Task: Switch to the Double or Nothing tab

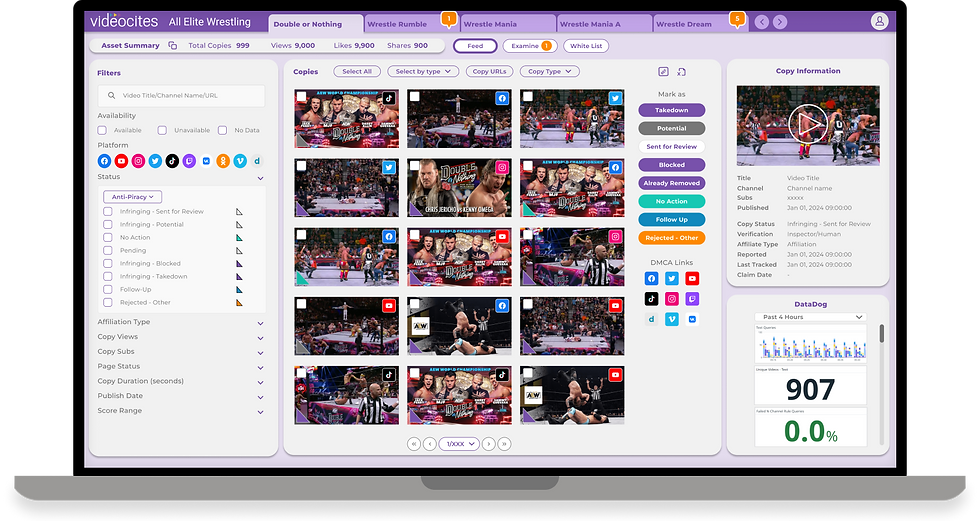Action: coord(316,24)
